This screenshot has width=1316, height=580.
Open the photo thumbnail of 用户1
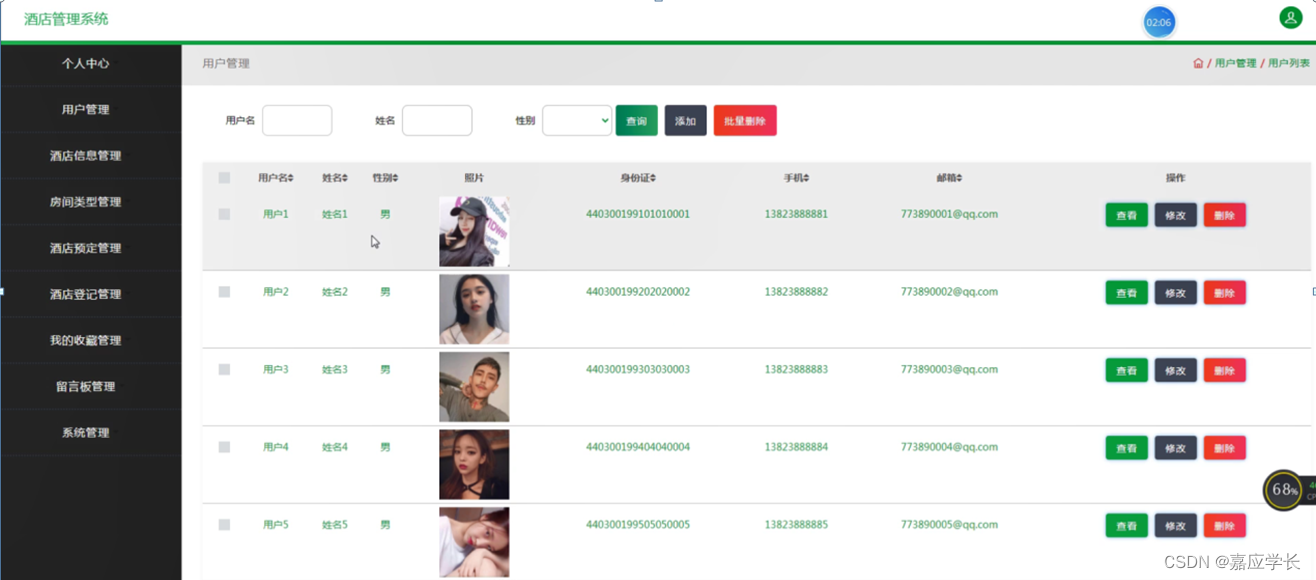click(x=474, y=232)
